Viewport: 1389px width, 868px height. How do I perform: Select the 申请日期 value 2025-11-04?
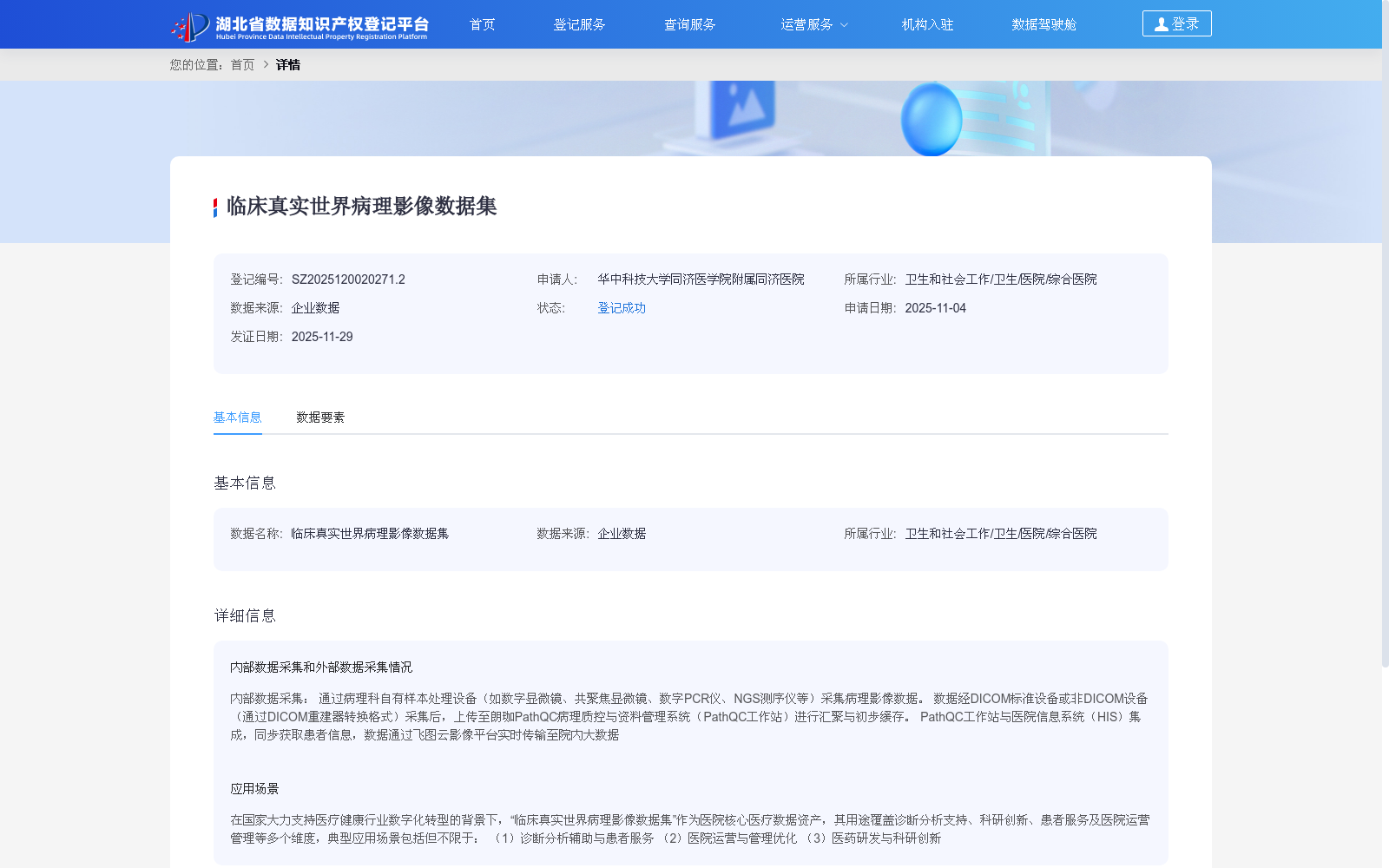[935, 308]
